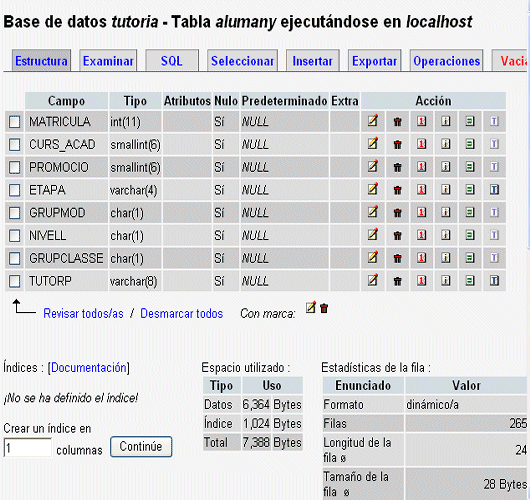Edit the NIVELL field with pencil icon
Image resolution: width=530 pixels, height=500 pixels.
click(x=373, y=235)
